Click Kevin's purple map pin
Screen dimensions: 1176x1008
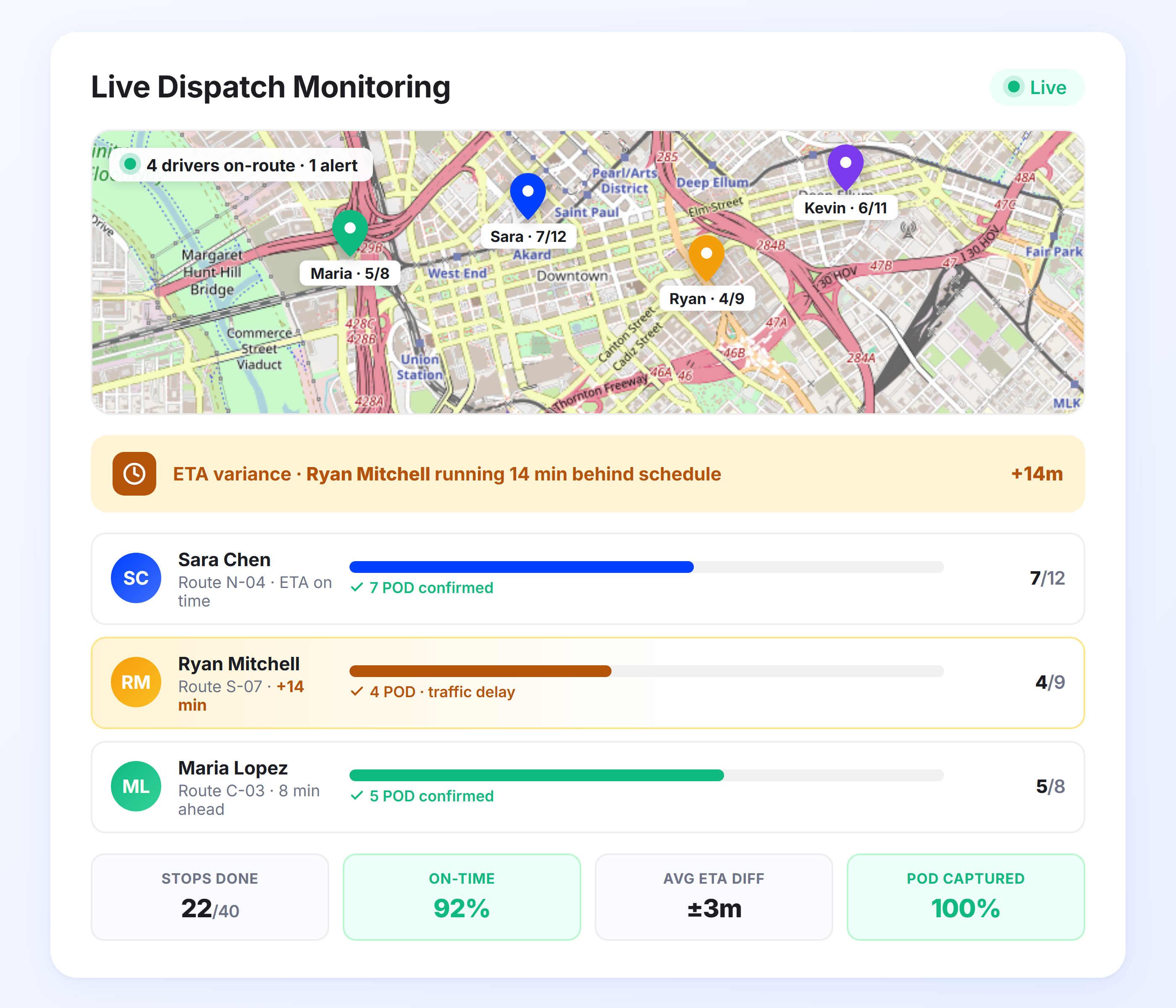(x=845, y=168)
